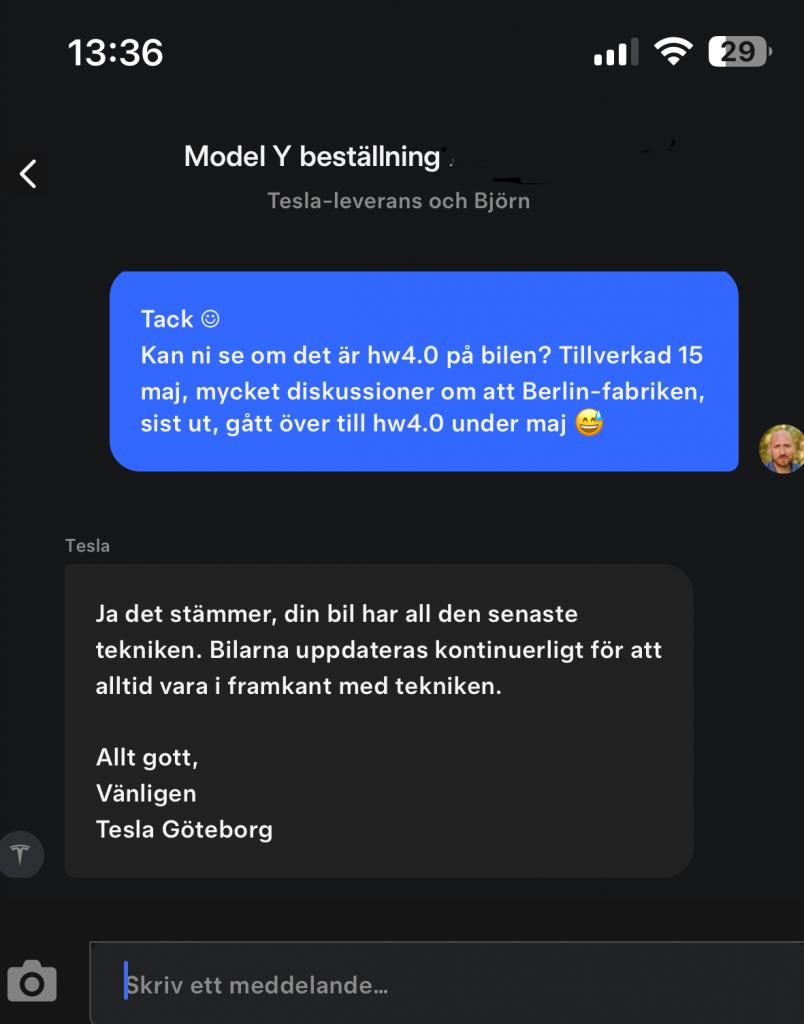Tap the Tesla logo avatar
804x1024 pixels.
point(21,854)
